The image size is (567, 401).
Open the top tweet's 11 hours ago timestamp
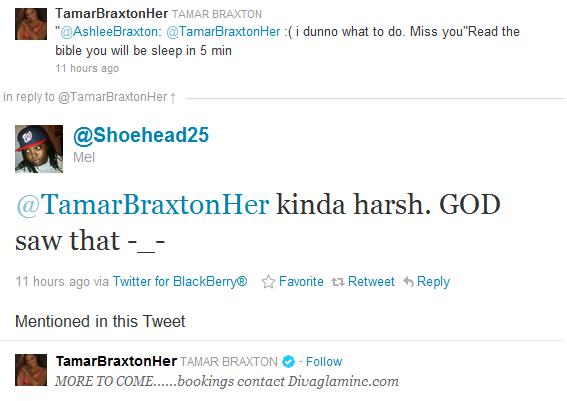87,68
